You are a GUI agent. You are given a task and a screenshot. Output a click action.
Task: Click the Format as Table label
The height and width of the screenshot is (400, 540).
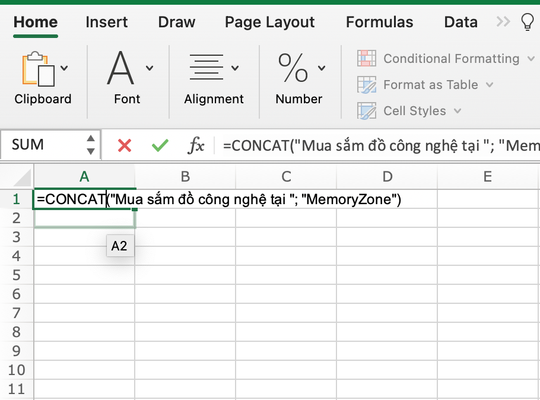point(430,85)
